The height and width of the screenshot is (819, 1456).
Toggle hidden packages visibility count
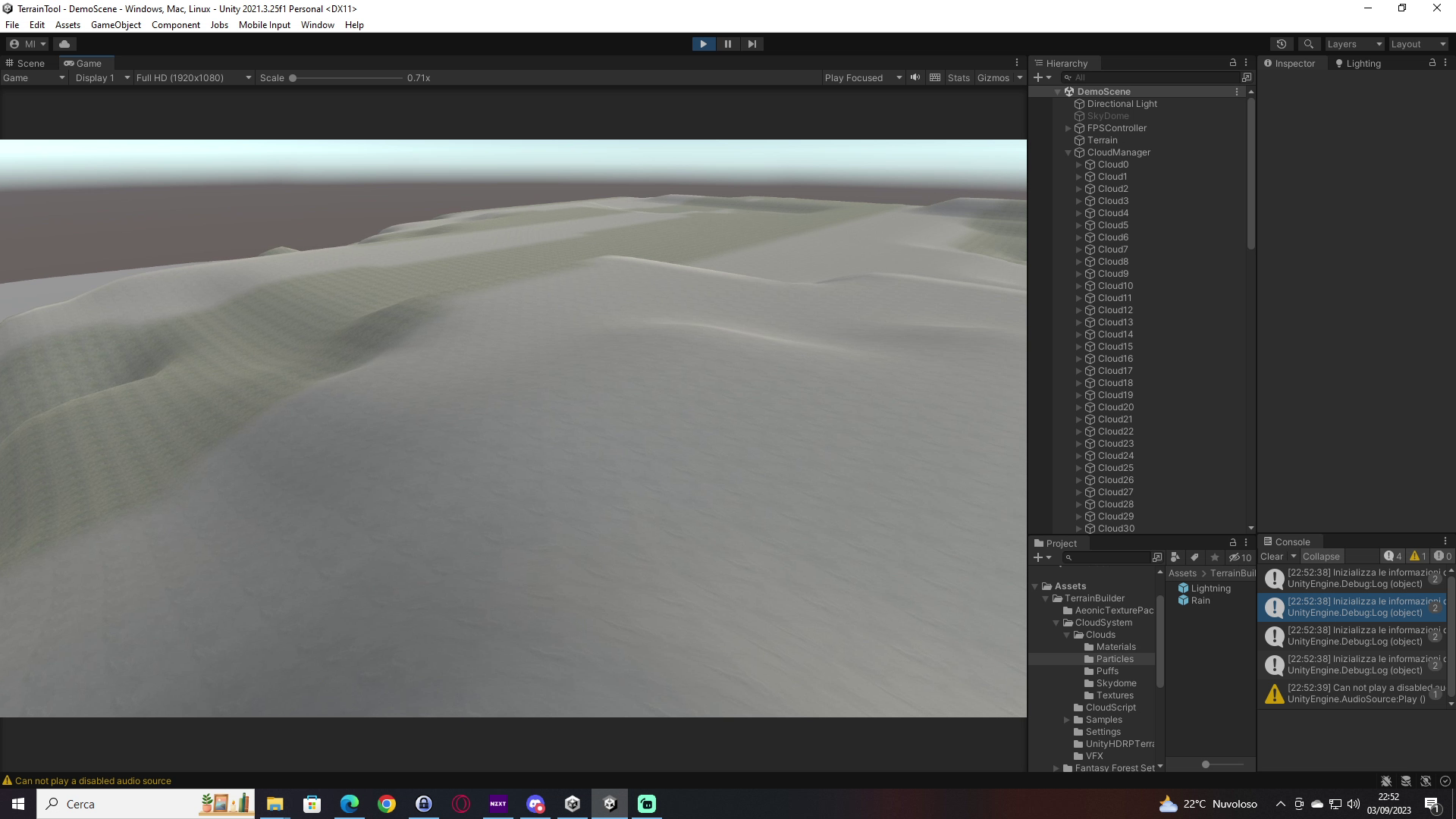1241,557
